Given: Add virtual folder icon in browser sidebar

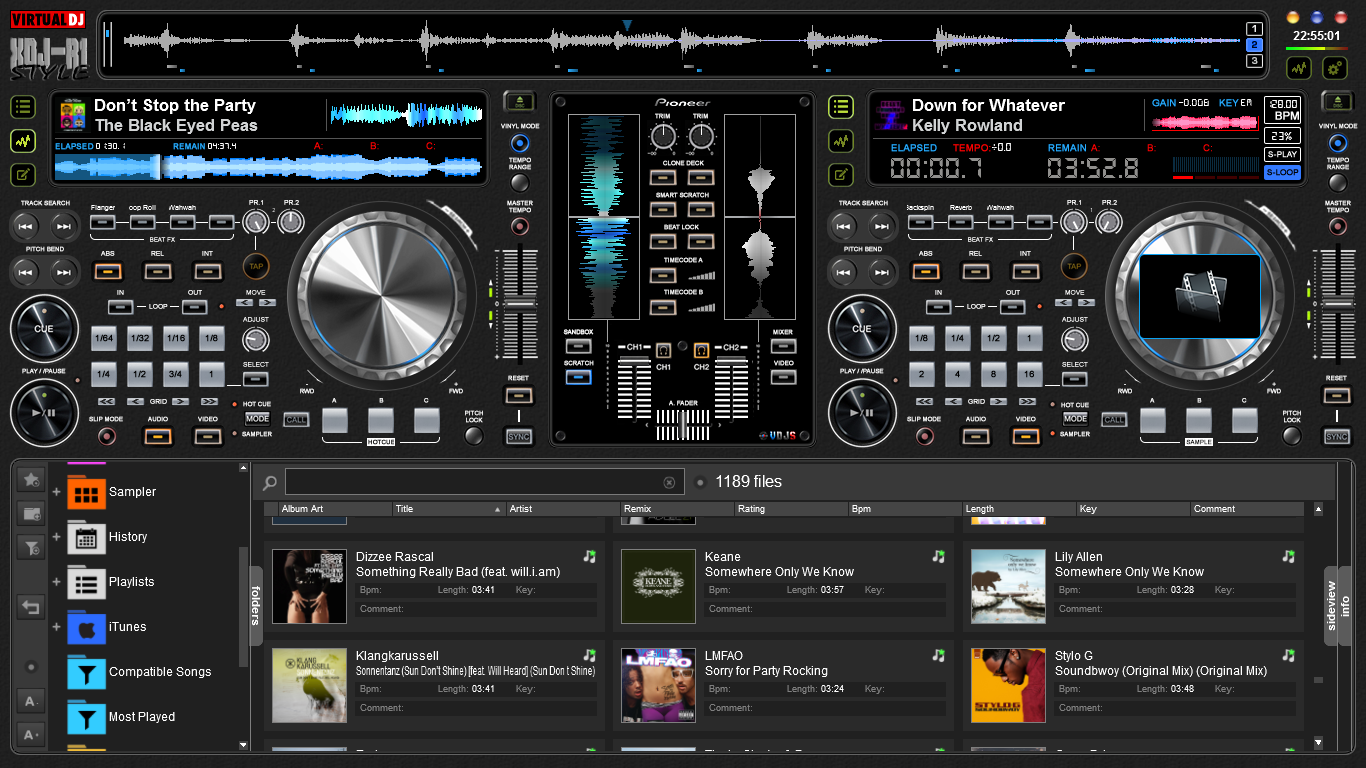Looking at the screenshot, I should (30, 514).
